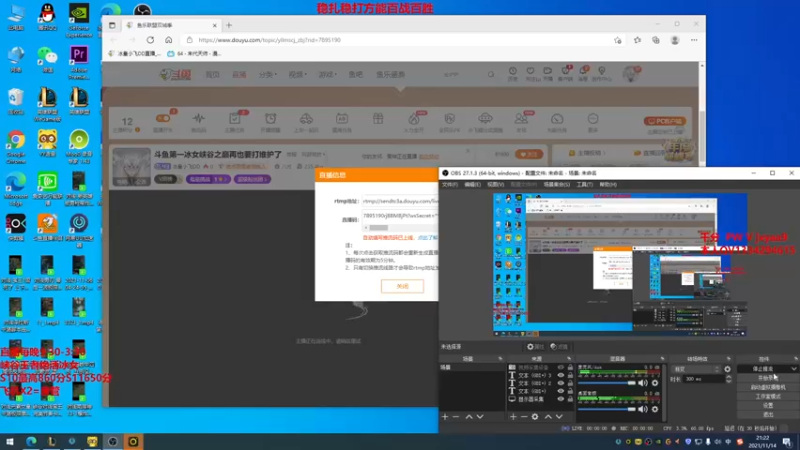Open the AD task icon in Douyu toolbar
Viewport: 800px width, 450px height.
342,119
